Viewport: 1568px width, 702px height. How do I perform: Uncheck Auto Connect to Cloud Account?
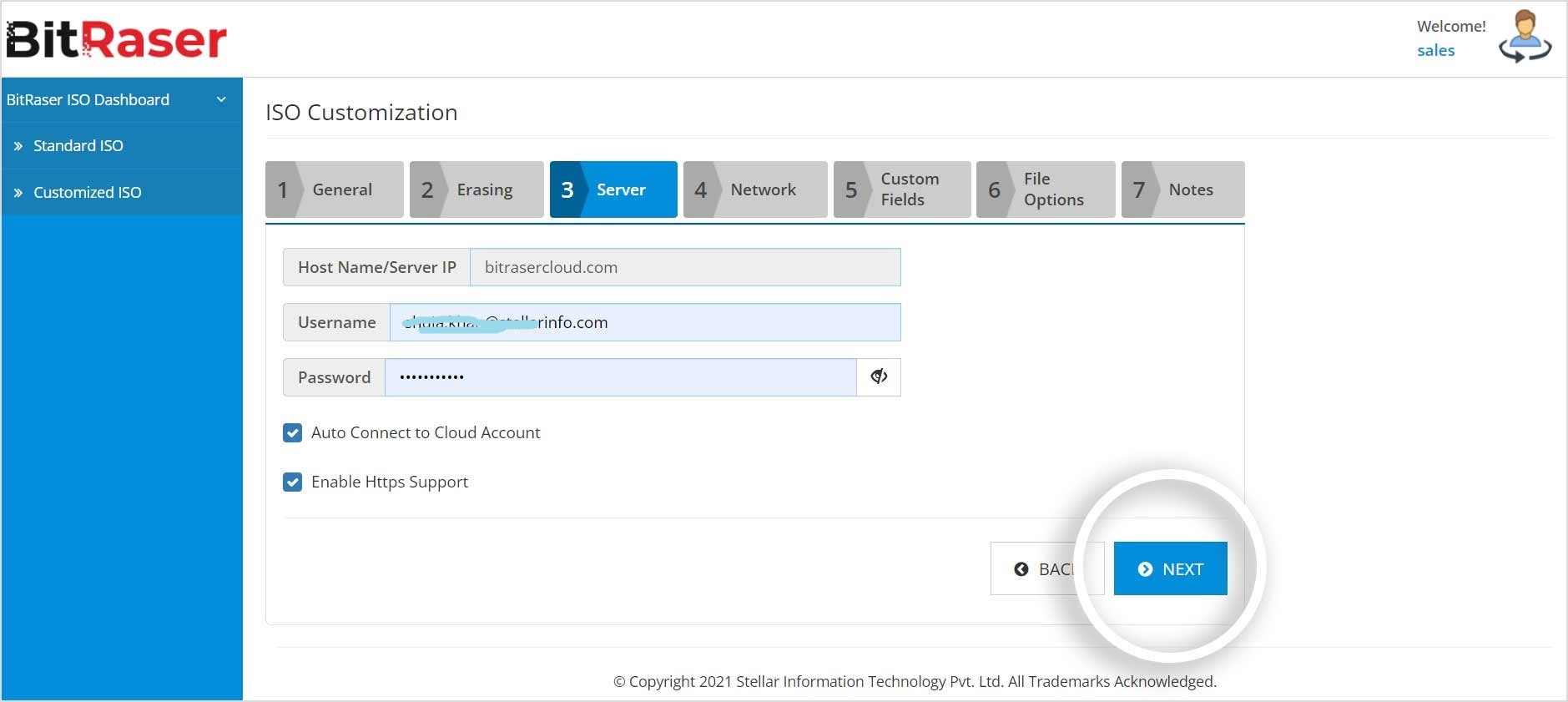point(292,432)
